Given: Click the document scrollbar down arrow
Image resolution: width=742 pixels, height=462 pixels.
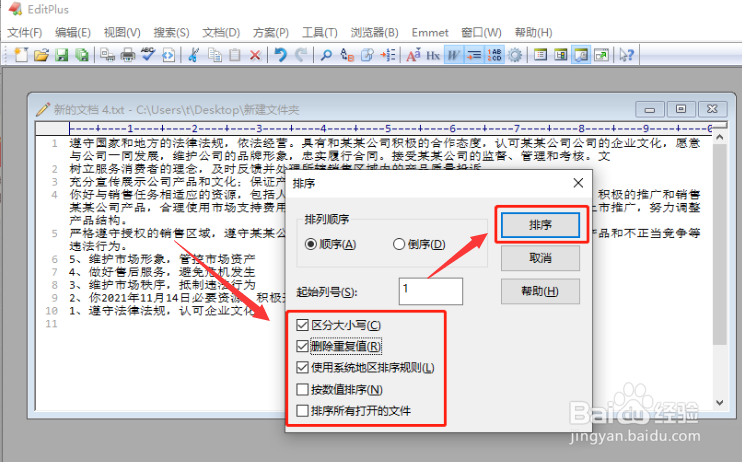Looking at the screenshot, I should (720, 403).
